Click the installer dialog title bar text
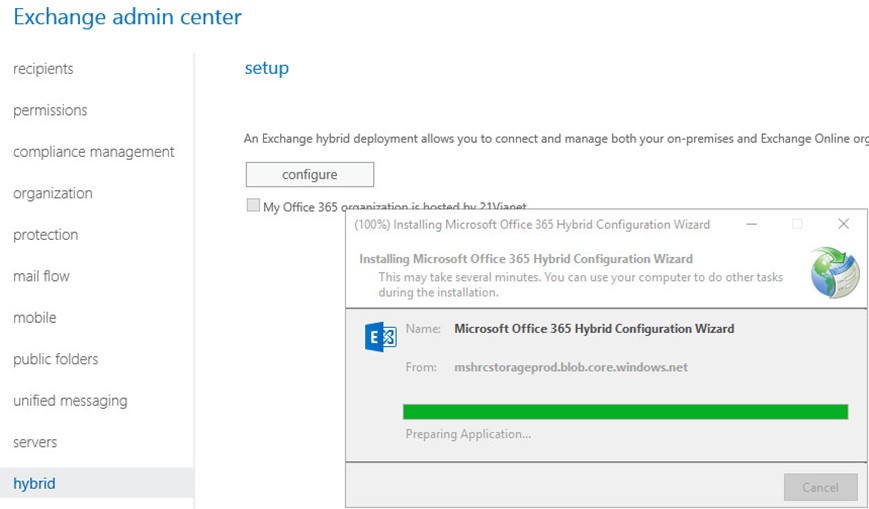The height and width of the screenshot is (509, 869). 532,225
